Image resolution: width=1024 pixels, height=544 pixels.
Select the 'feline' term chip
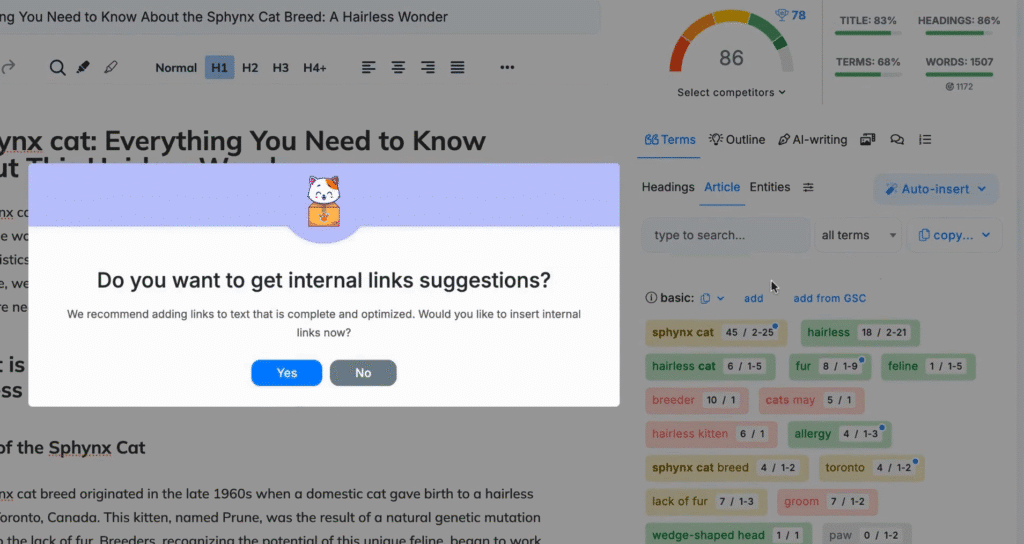(928, 366)
